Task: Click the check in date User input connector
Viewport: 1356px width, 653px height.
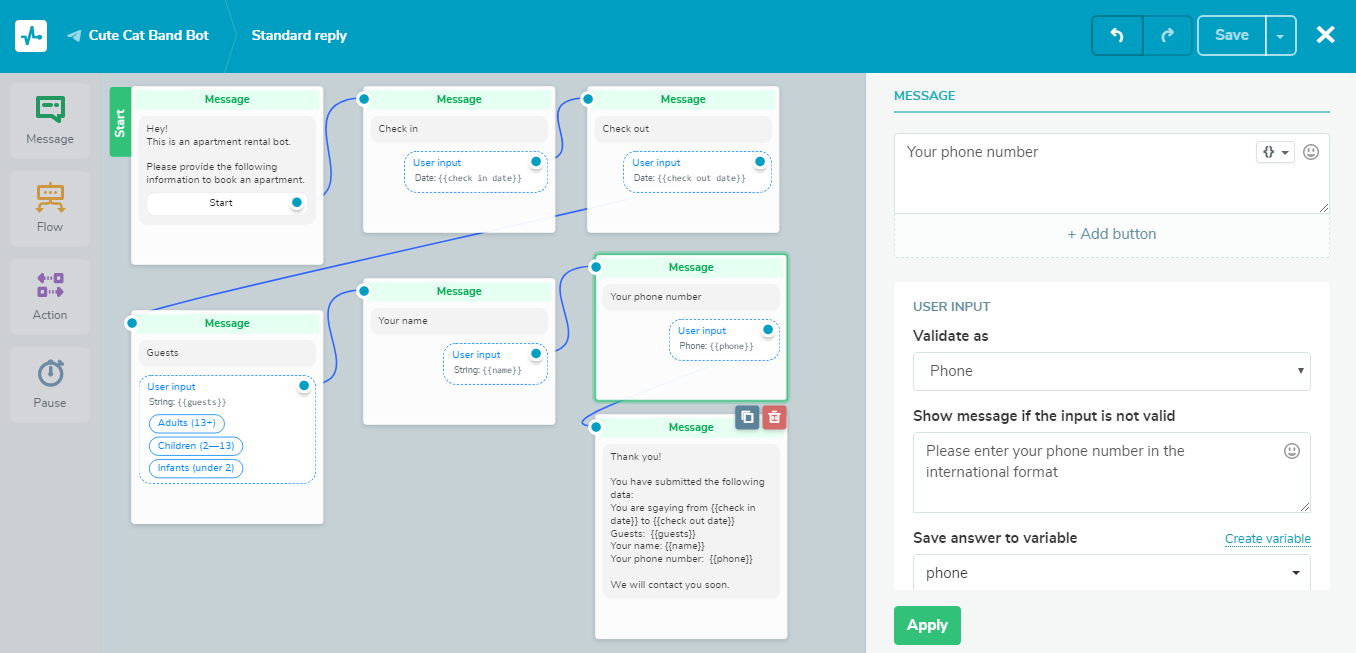Action: point(536,161)
